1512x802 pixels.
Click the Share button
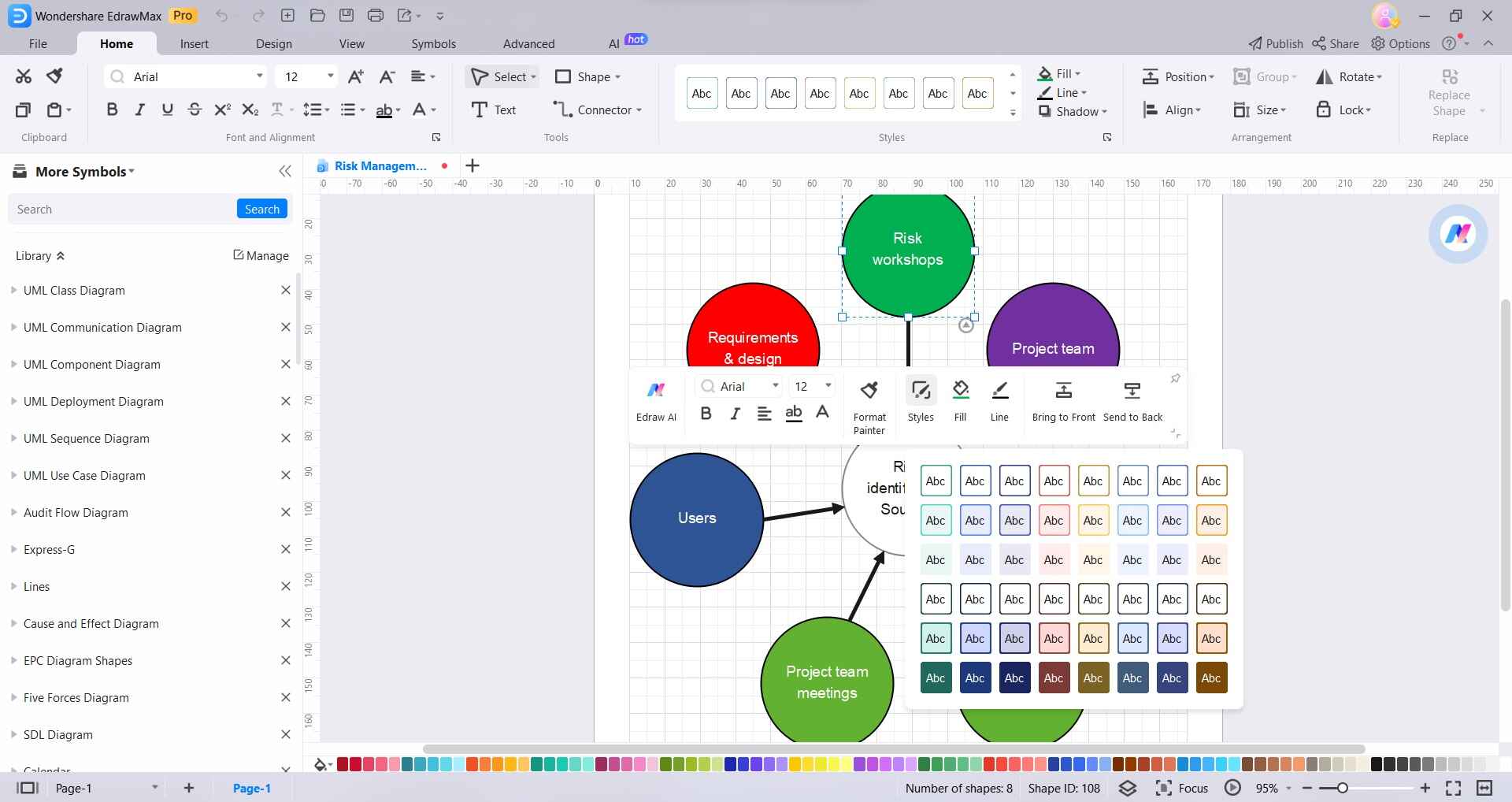pyautogui.click(x=1336, y=43)
